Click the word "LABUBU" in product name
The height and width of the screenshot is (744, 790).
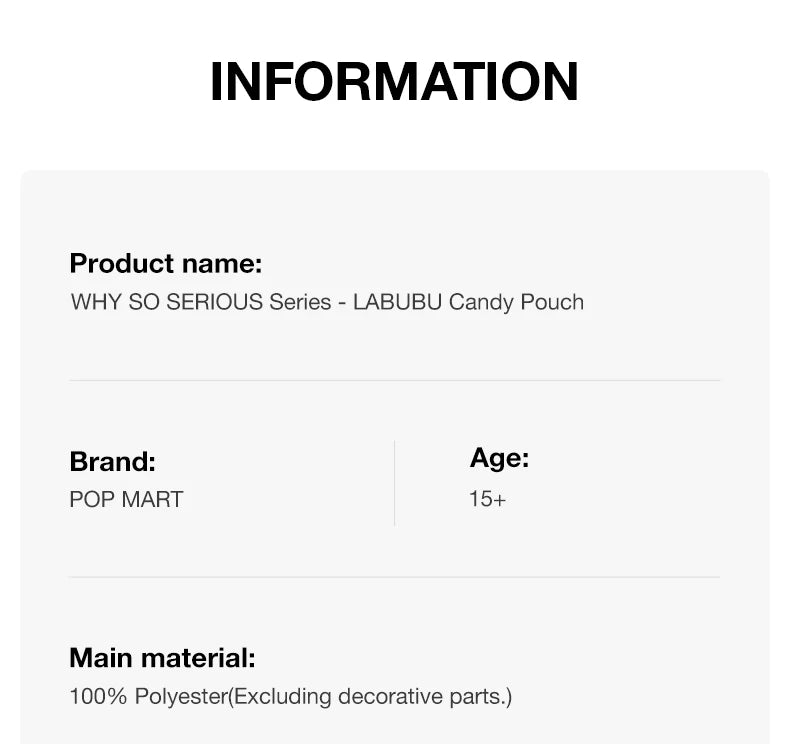point(397,302)
